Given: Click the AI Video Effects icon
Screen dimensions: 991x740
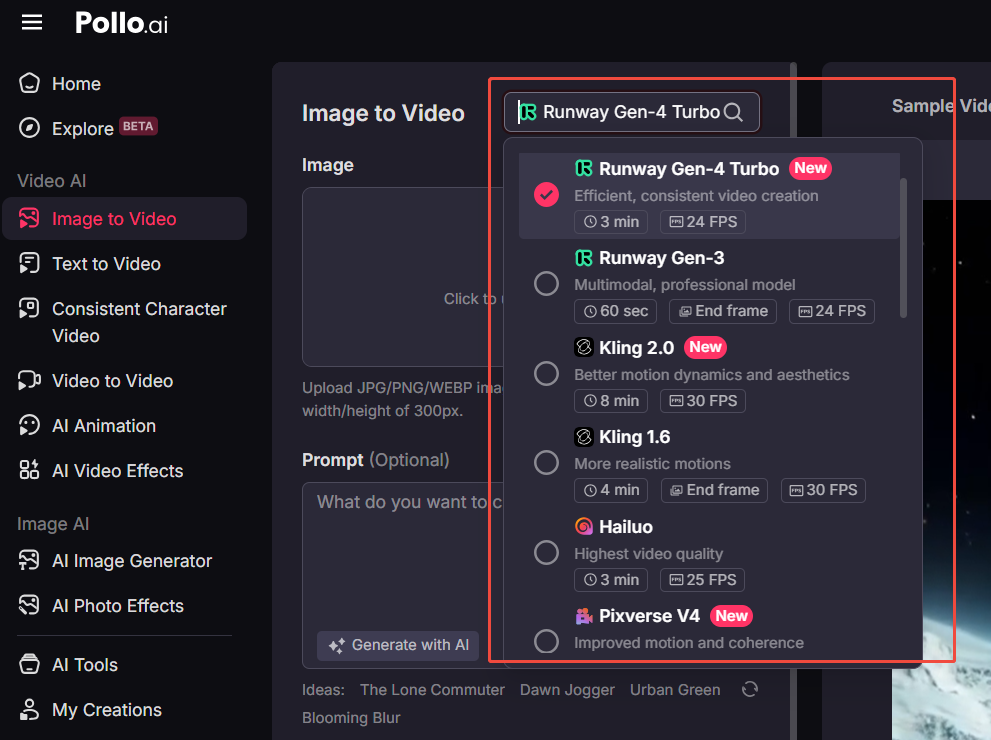Looking at the screenshot, I should (29, 470).
